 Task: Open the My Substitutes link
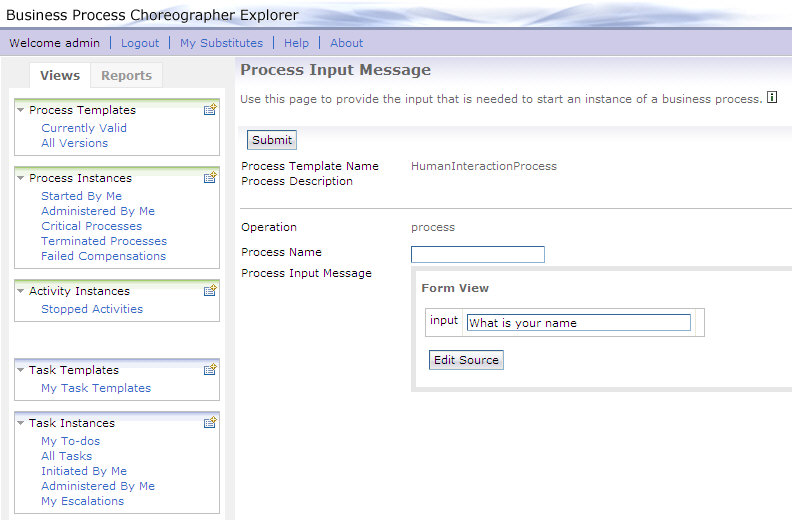(x=221, y=43)
